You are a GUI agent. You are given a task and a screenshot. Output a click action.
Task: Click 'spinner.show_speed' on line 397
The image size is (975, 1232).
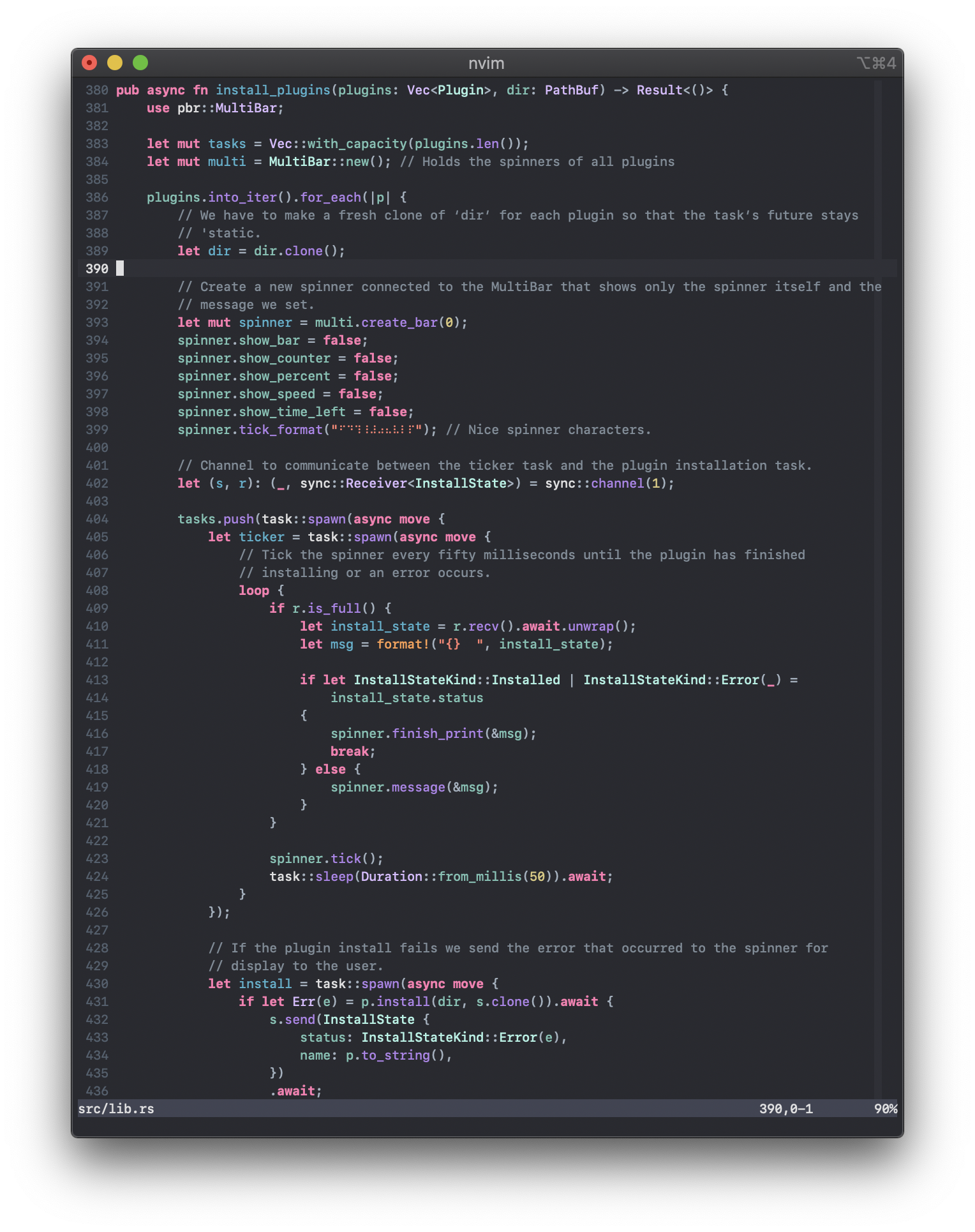[x=246, y=394]
